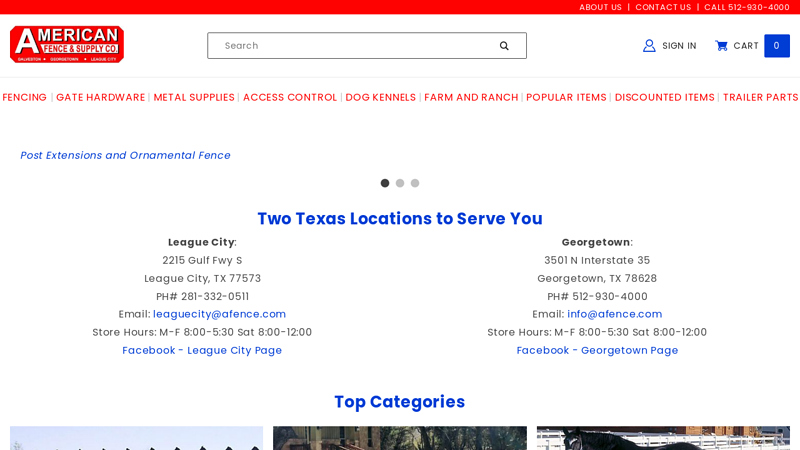Click Post Extensions and Ornamental Fence link
800x450 pixels.
click(x=125, y=155)
